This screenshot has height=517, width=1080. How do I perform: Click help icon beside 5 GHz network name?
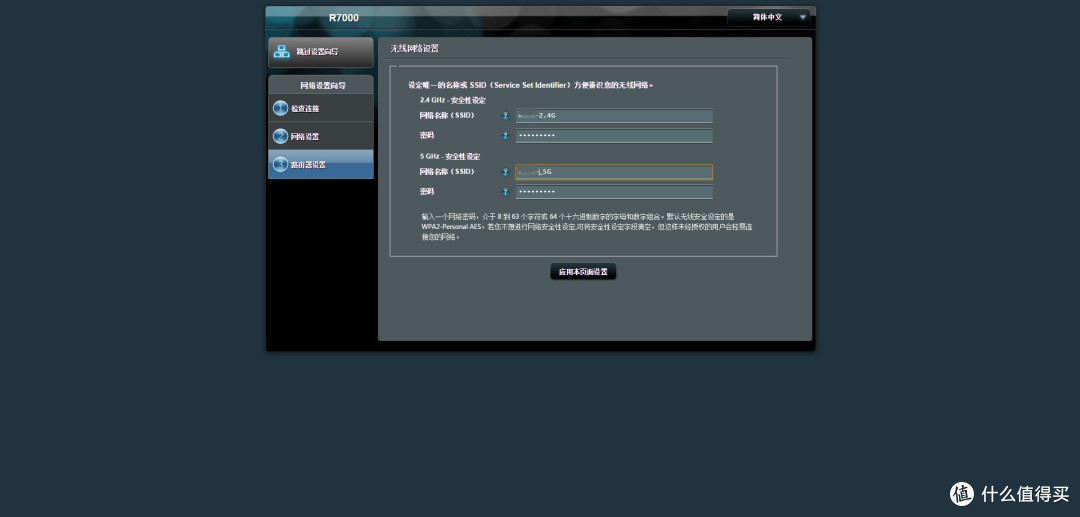(506, 172)
